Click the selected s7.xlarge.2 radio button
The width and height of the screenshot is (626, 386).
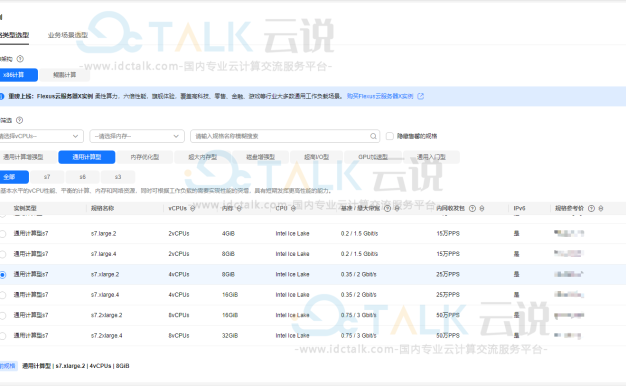tap(3, 275)
